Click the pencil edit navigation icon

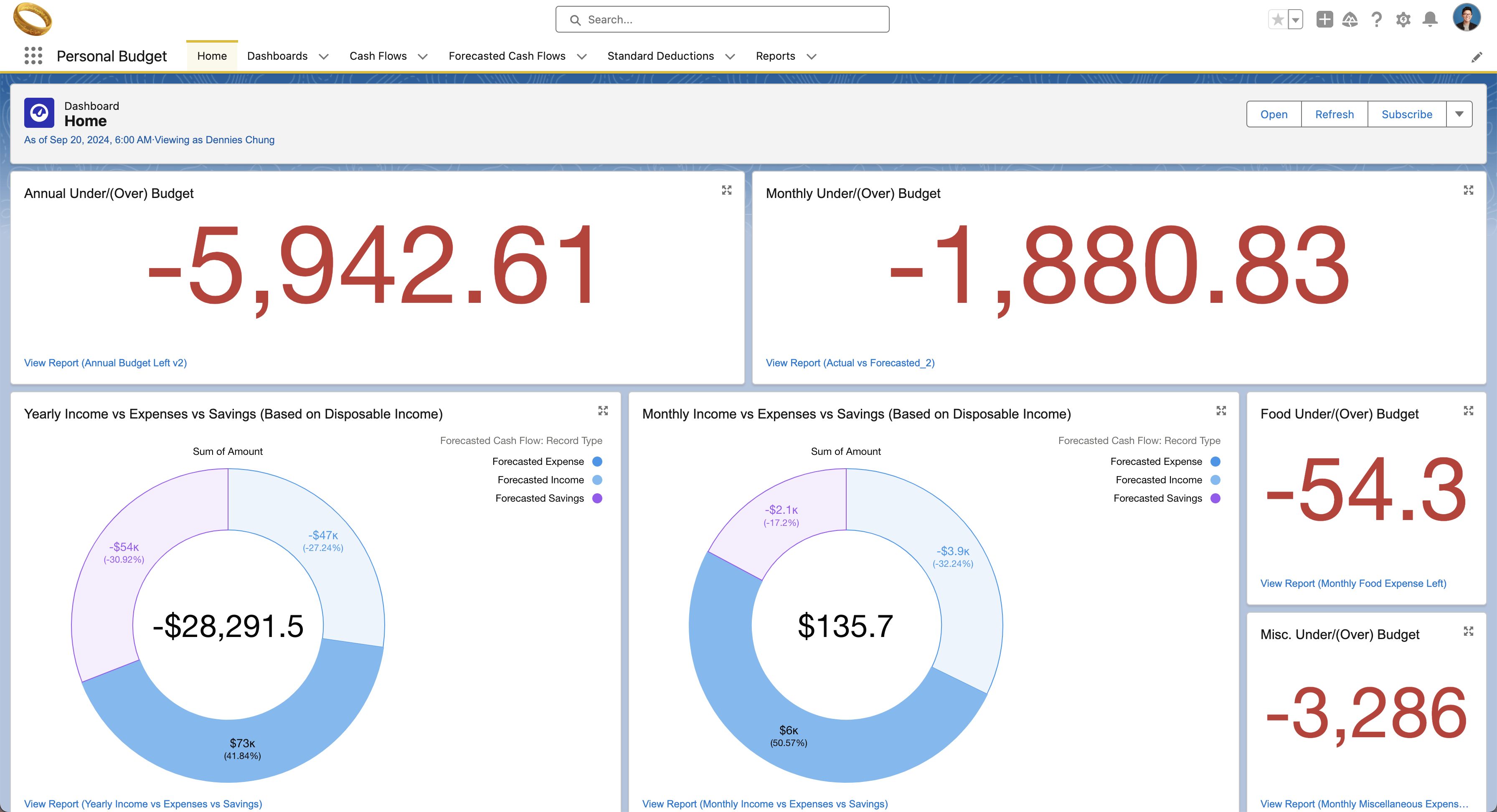[1477, 57]
